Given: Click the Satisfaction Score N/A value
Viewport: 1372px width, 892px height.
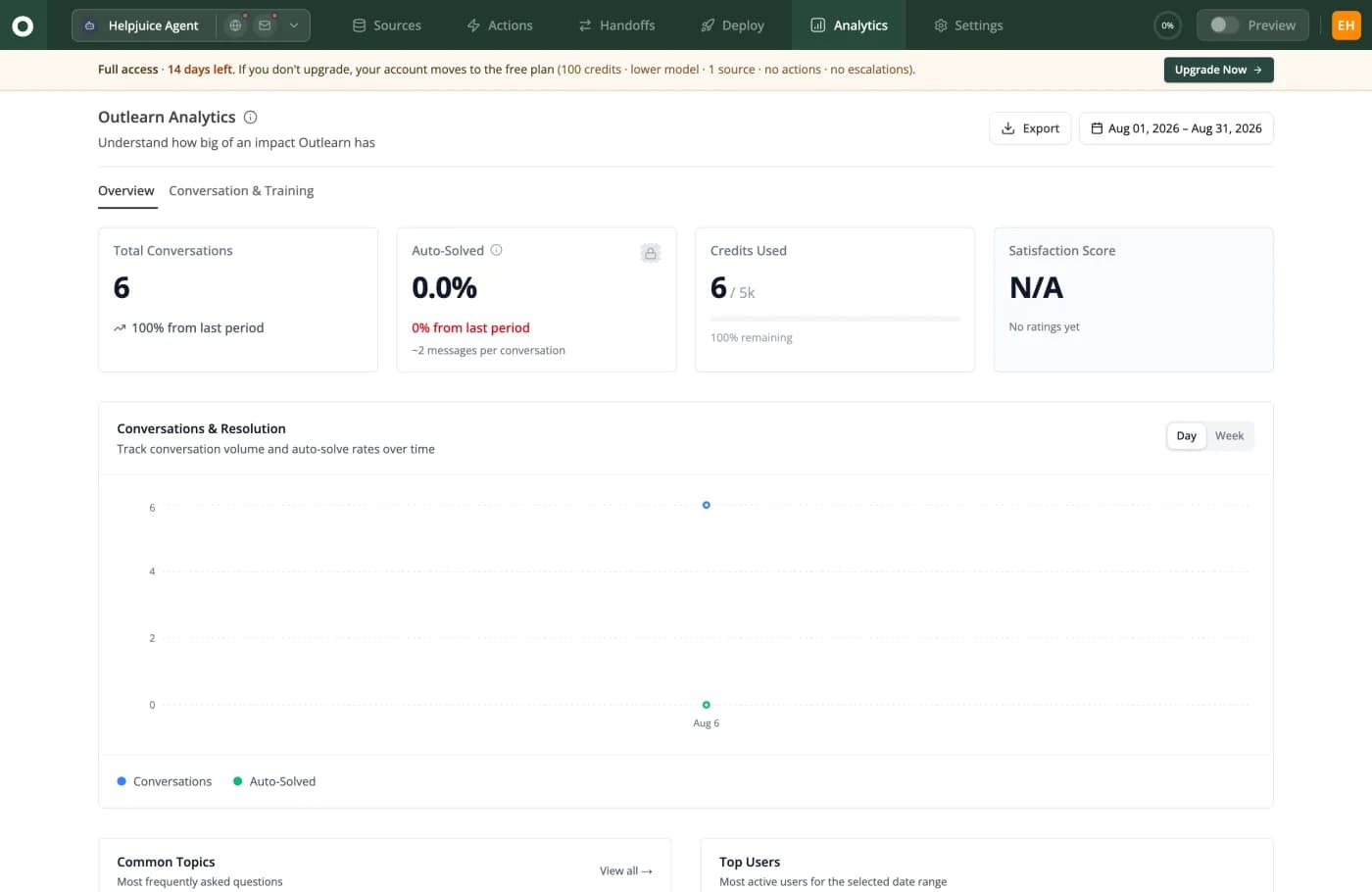Looking at the screenshot, I should 1036,287.
